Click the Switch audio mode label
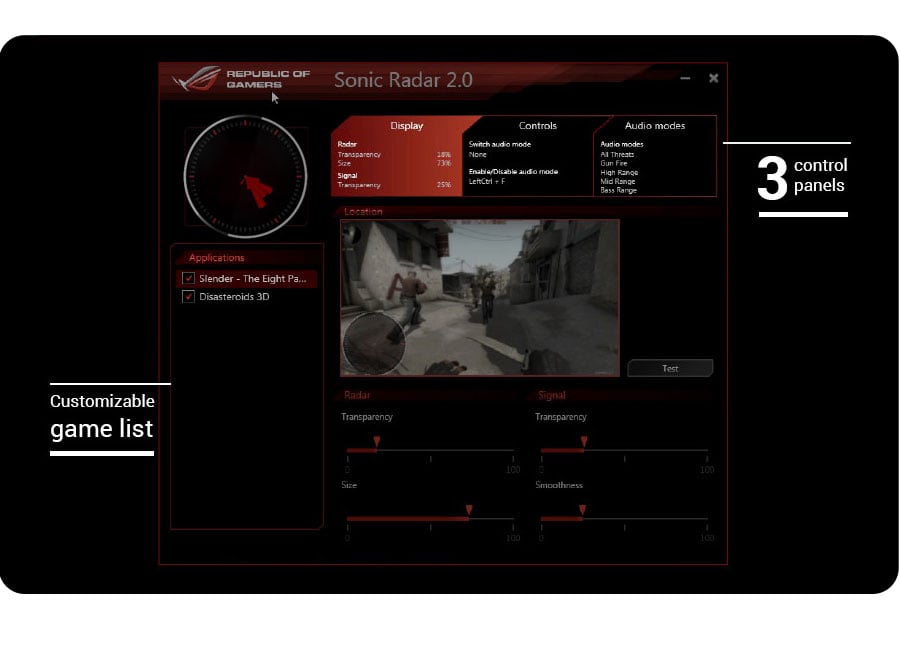The width and height of the screenshot is (900, 650). point(499,144)
